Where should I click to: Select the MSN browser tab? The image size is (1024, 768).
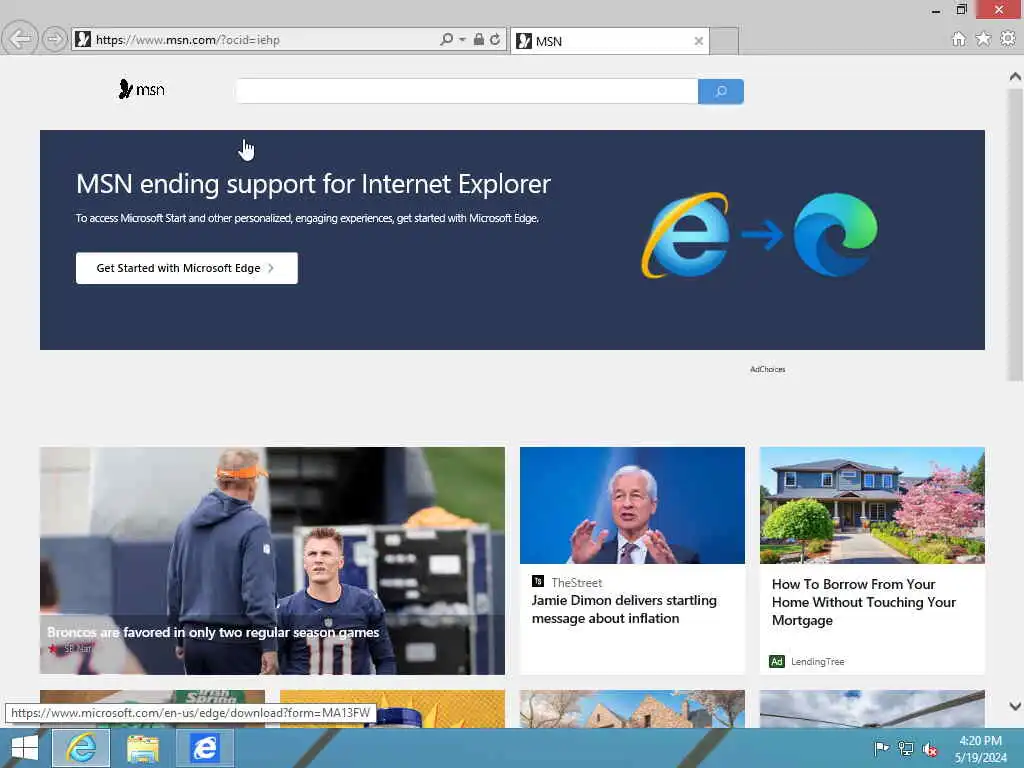609,41
